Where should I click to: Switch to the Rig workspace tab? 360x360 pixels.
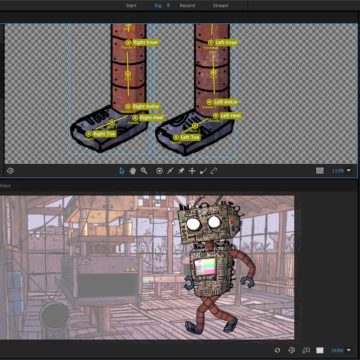click(x=158, y=5)
